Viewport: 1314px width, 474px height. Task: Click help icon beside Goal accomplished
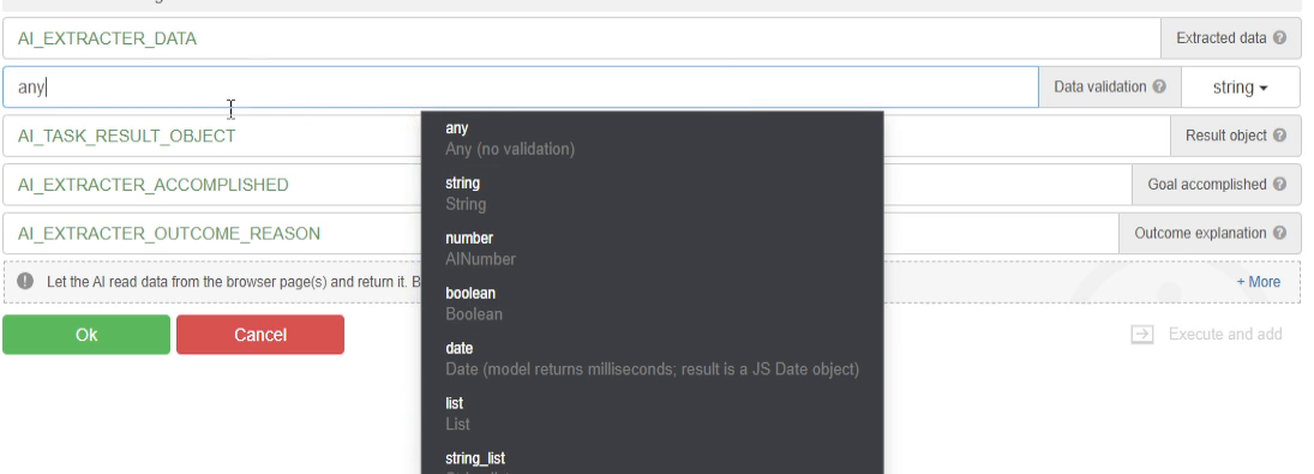pyautogui.click(x=1279, y=184)
